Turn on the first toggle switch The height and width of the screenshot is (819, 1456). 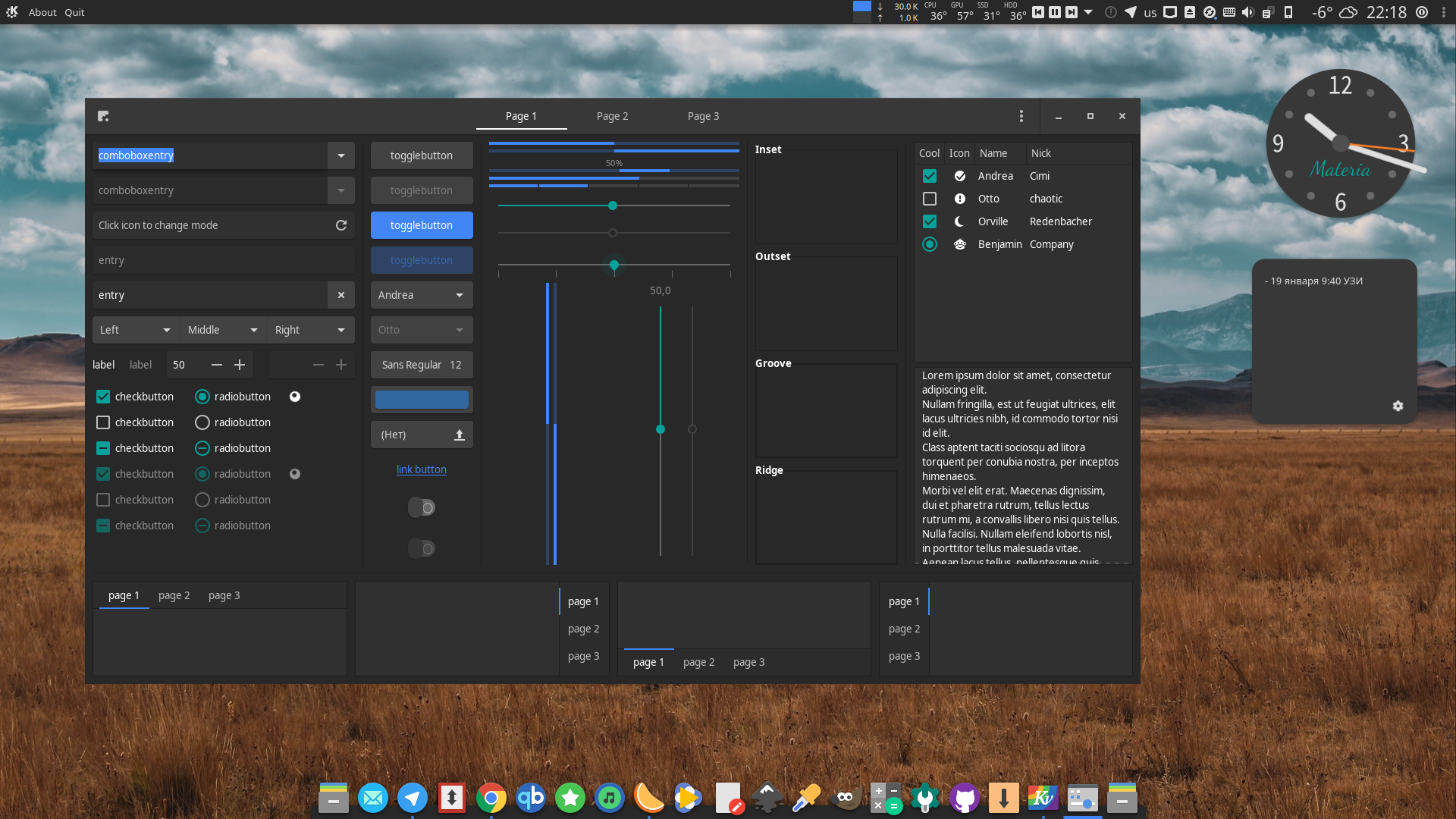(x=422, y=507)
